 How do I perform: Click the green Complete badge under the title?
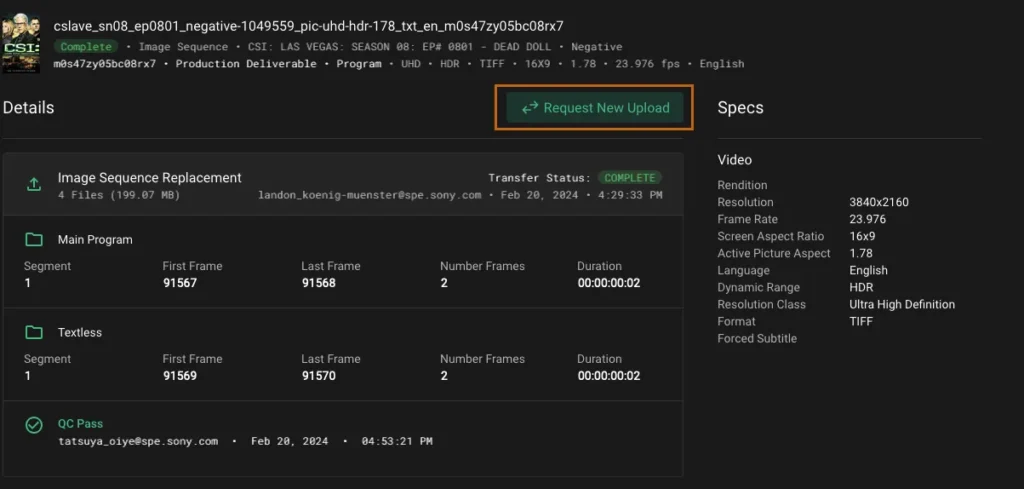(85, 47)
